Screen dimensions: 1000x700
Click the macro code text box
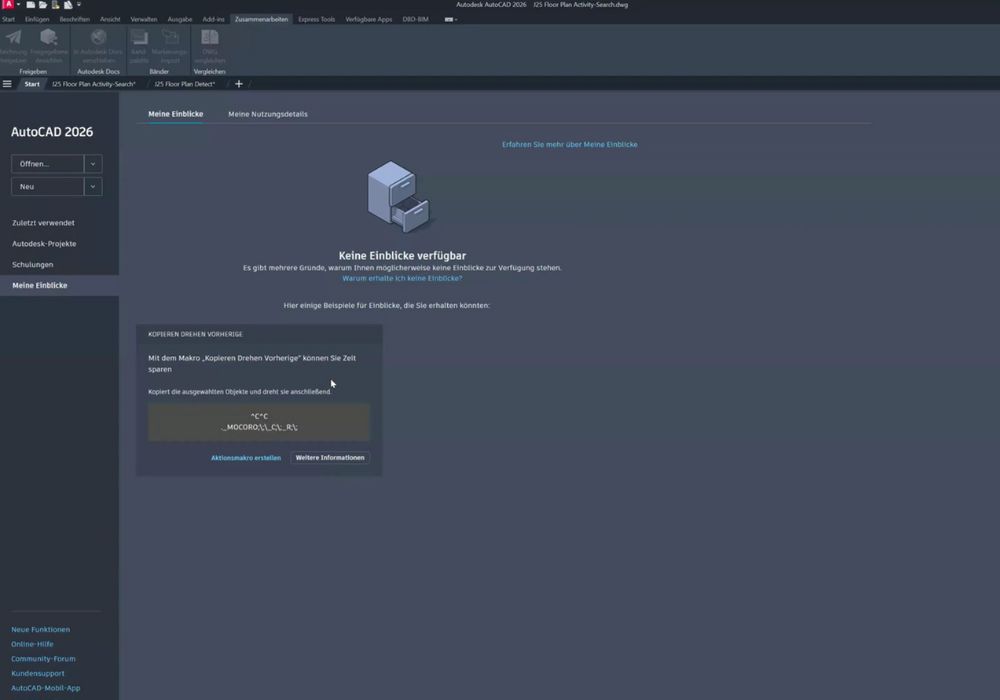[x=259, y=422]
